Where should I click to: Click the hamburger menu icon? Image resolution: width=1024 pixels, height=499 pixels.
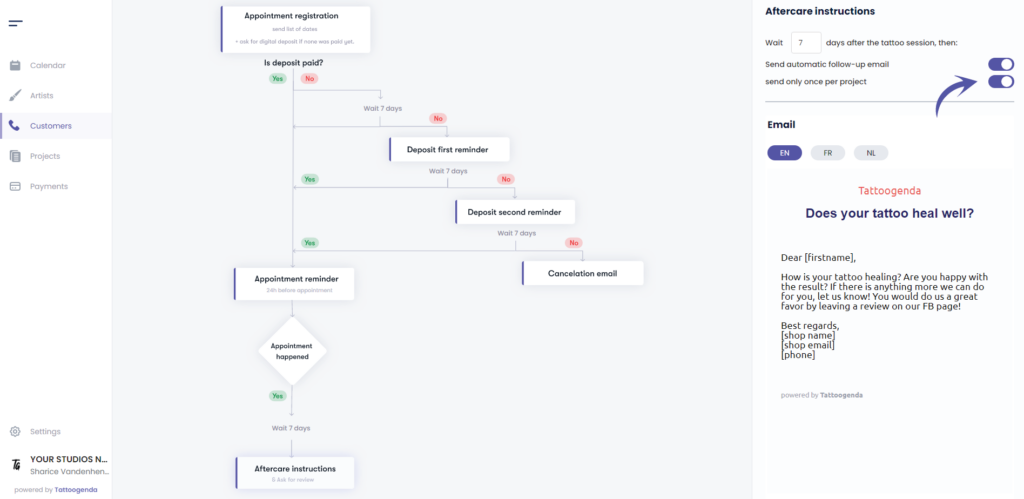[15, 22]
